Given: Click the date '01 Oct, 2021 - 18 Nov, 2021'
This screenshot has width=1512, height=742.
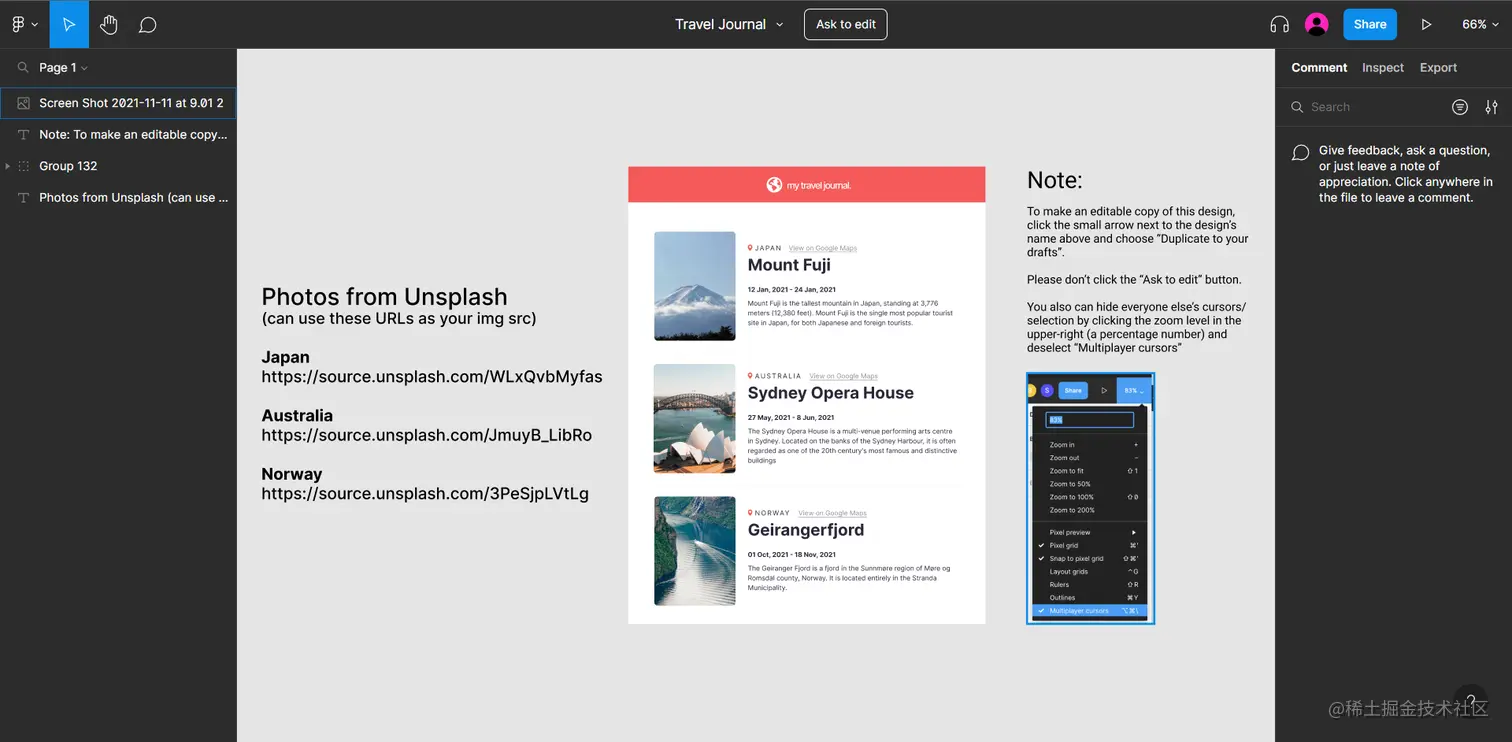Looking at the screenshot, I should pyautogui.click(x=792, y=554).
